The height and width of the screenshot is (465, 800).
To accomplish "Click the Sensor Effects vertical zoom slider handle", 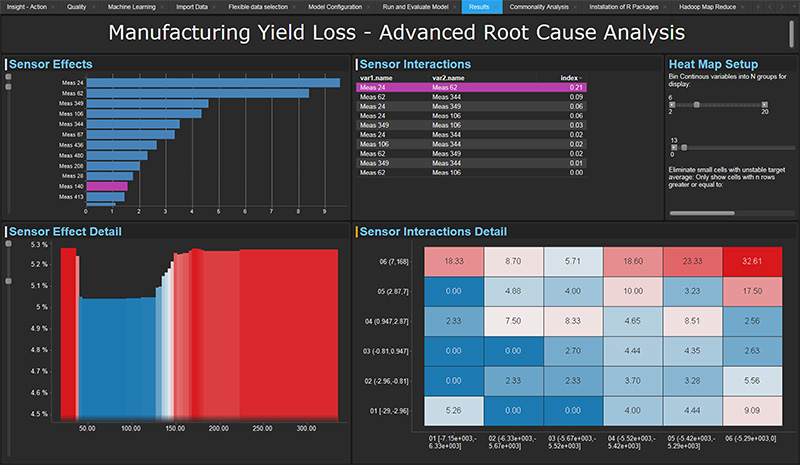I will pos(8,88).
